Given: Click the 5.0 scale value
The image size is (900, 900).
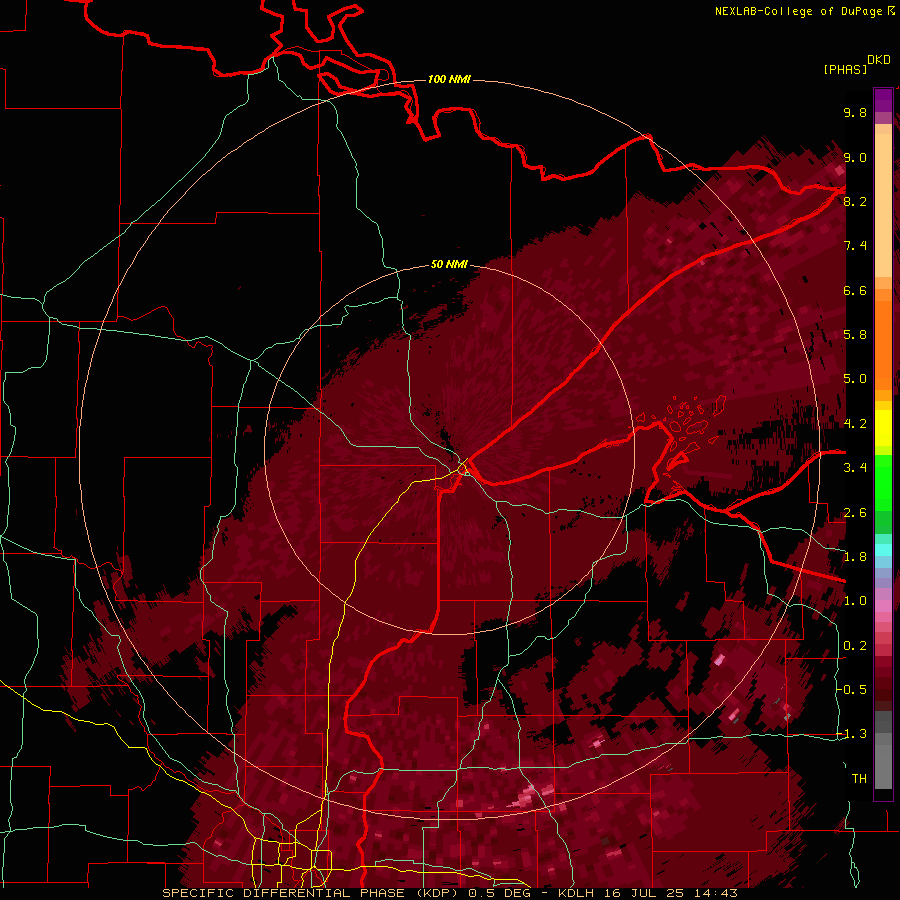Looking at the screenshot, I should [855, 379].
